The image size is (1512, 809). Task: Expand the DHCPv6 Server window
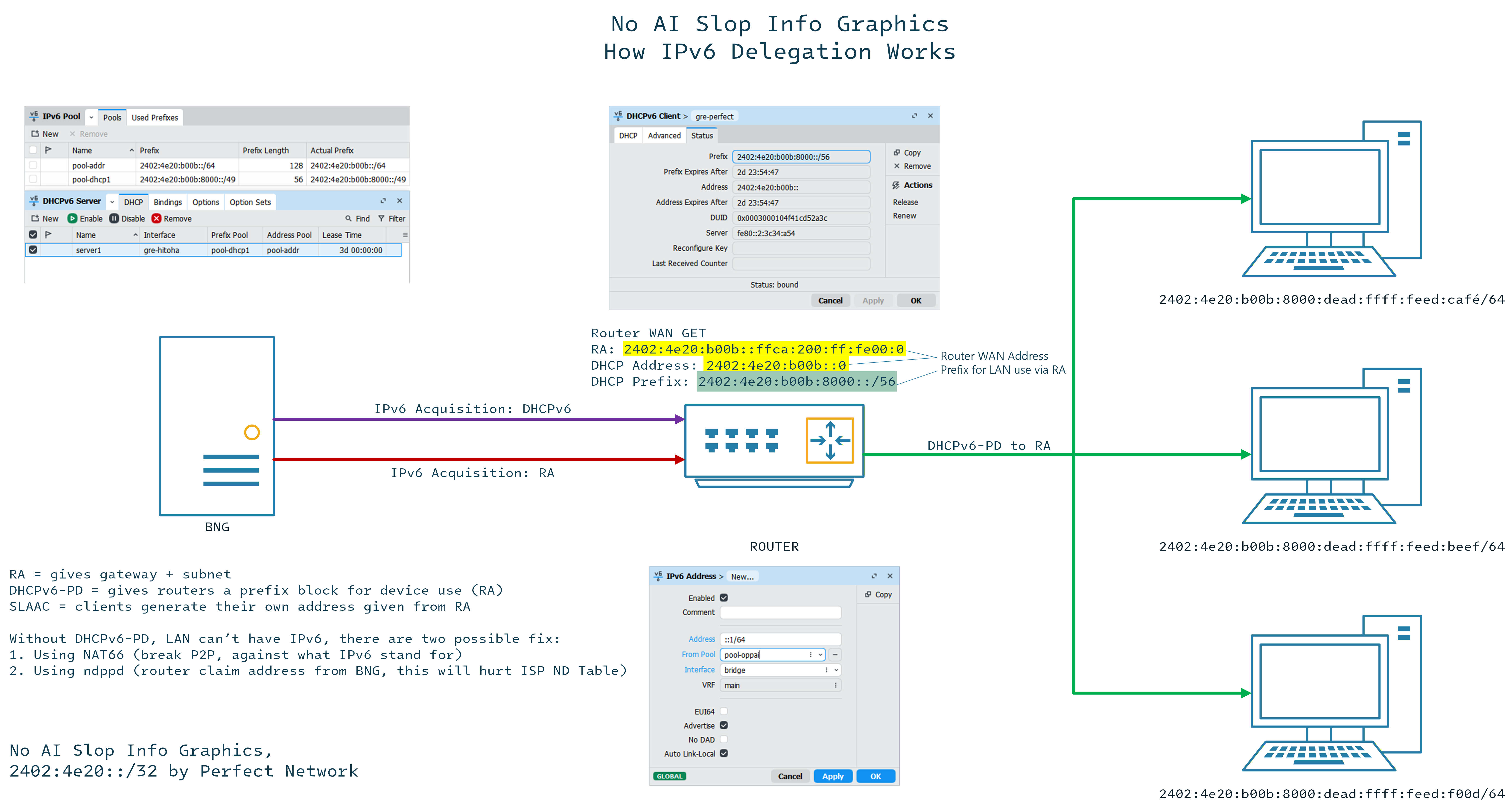383,201
